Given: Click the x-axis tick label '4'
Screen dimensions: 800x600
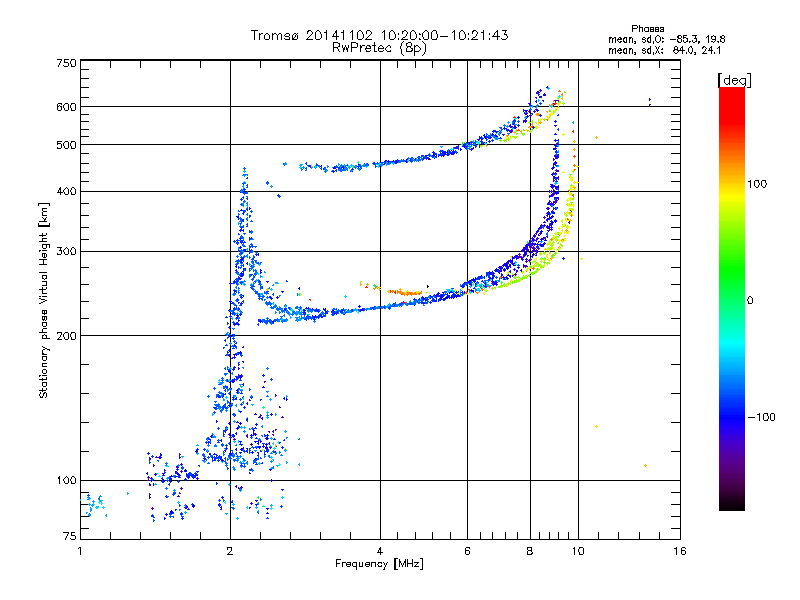Looking at the screenshot, I should pyautogui.click(x=380, y=551).
